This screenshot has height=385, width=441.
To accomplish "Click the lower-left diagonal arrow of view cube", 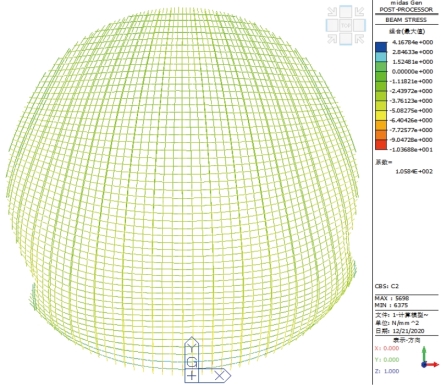I will 332,39.
